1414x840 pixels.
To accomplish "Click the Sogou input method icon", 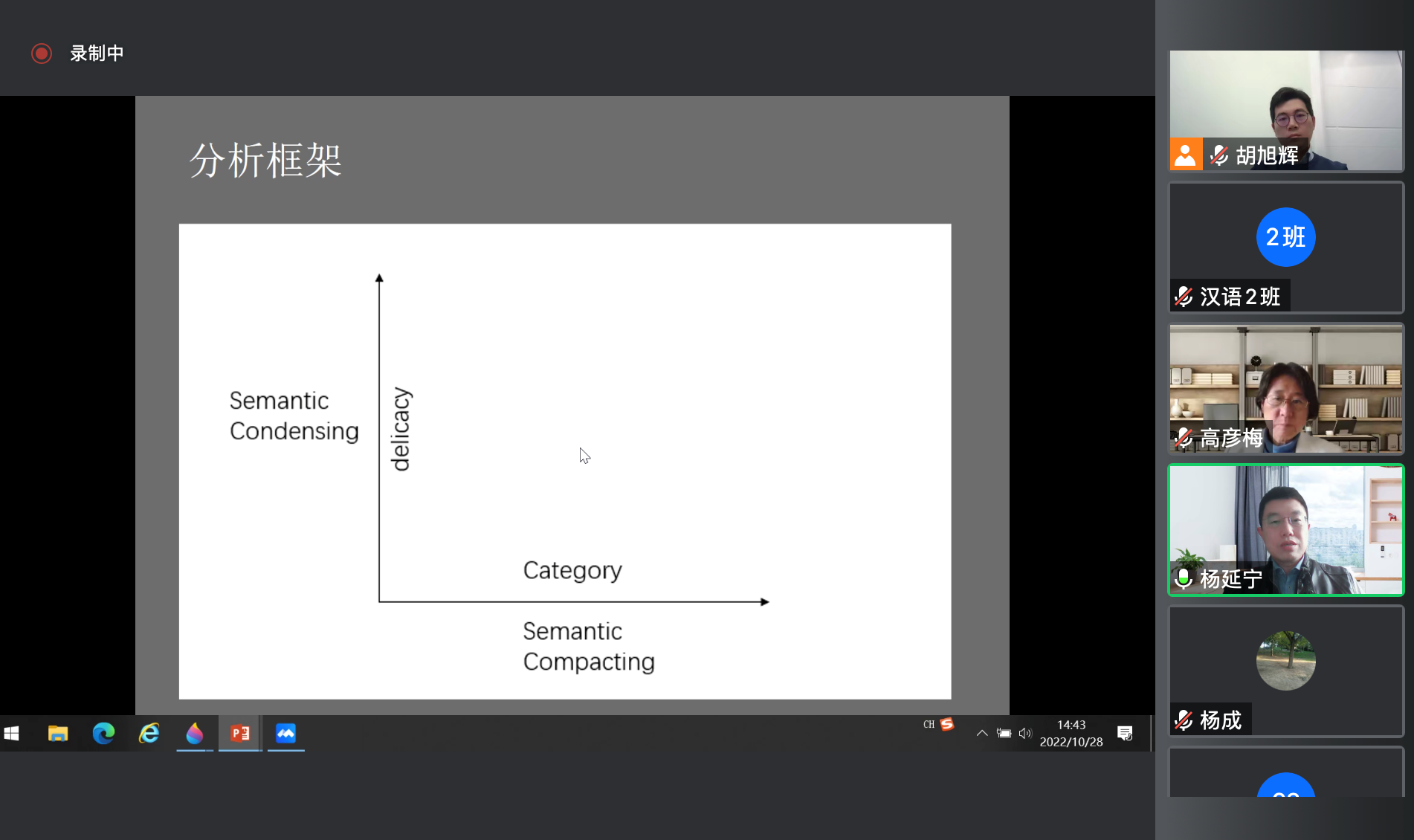I will (x=947, y=724).
